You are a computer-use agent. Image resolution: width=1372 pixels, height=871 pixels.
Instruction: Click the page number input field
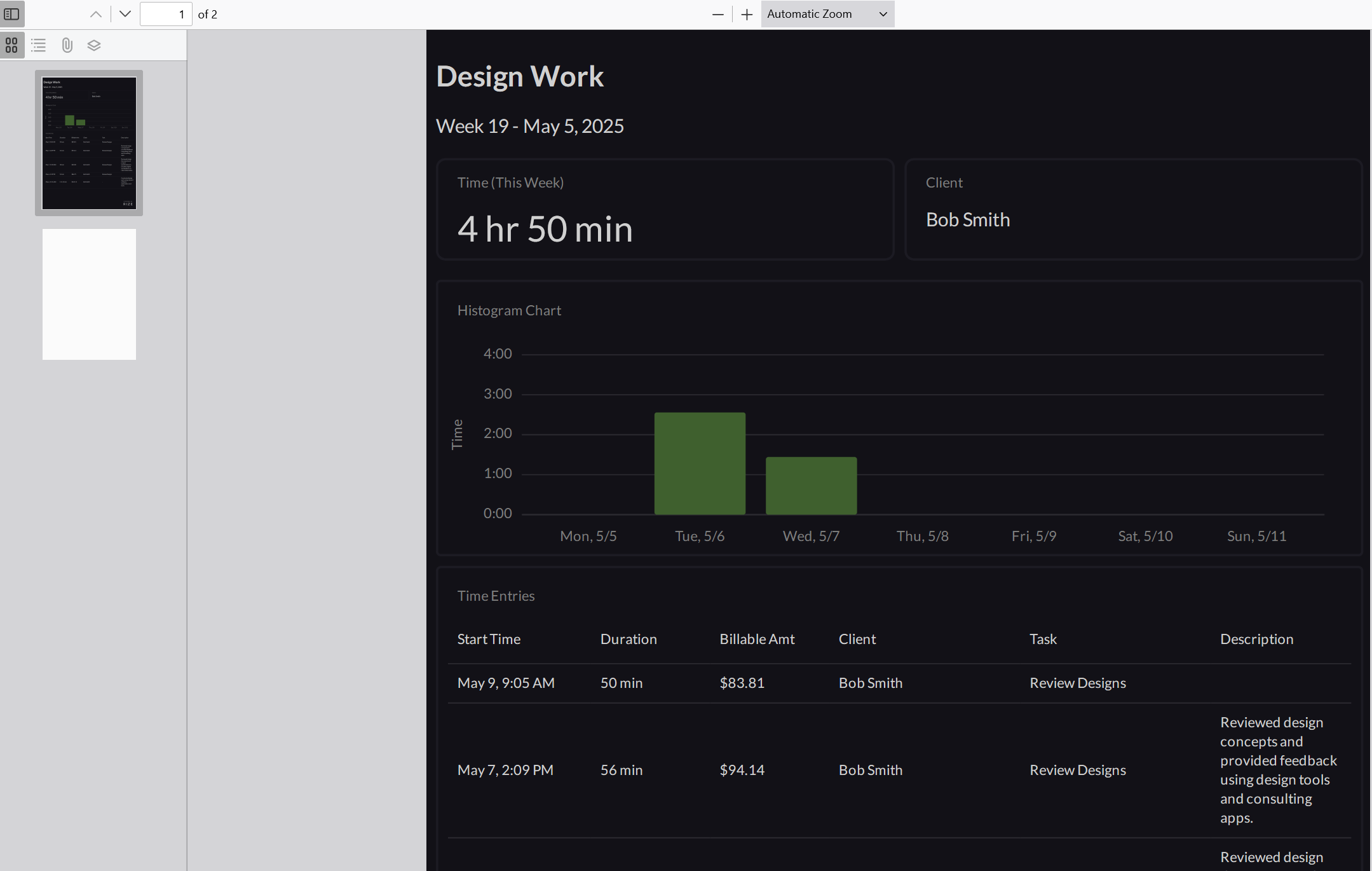coord(166,13)
